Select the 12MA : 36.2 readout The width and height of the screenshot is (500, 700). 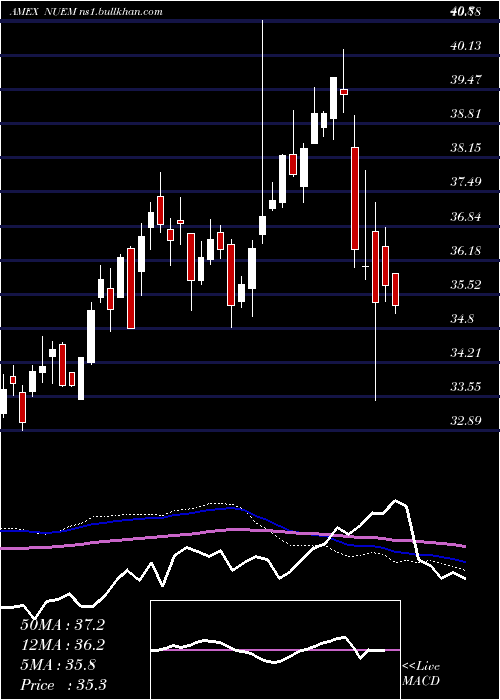[x=62, y=645]
